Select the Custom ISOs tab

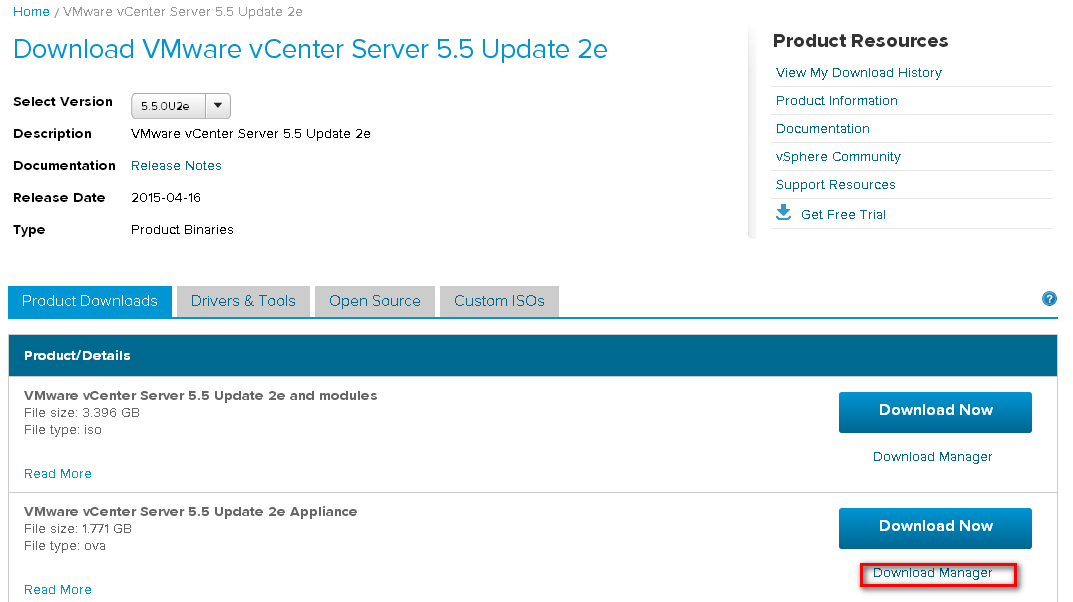(x=500, y=302)
